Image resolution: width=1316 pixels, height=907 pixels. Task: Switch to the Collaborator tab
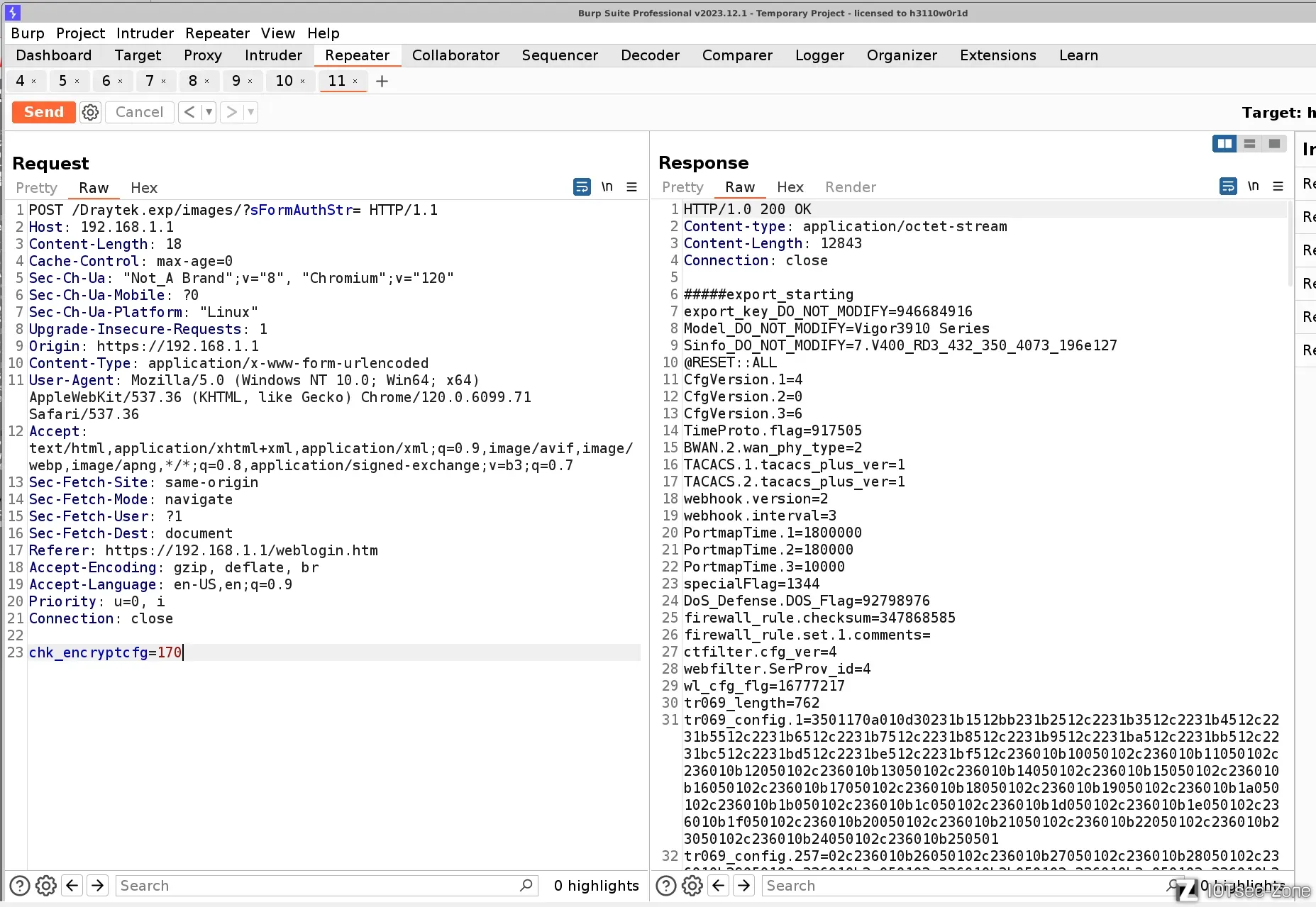(x=455, y=55)
